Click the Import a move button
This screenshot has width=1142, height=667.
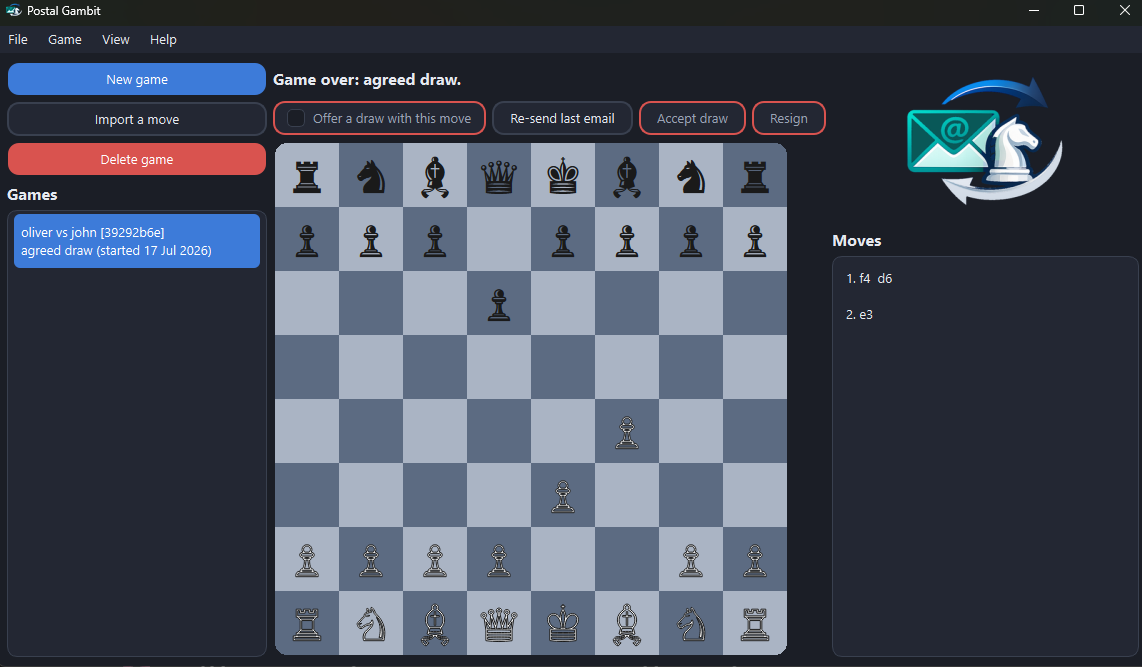pos(137,119)
